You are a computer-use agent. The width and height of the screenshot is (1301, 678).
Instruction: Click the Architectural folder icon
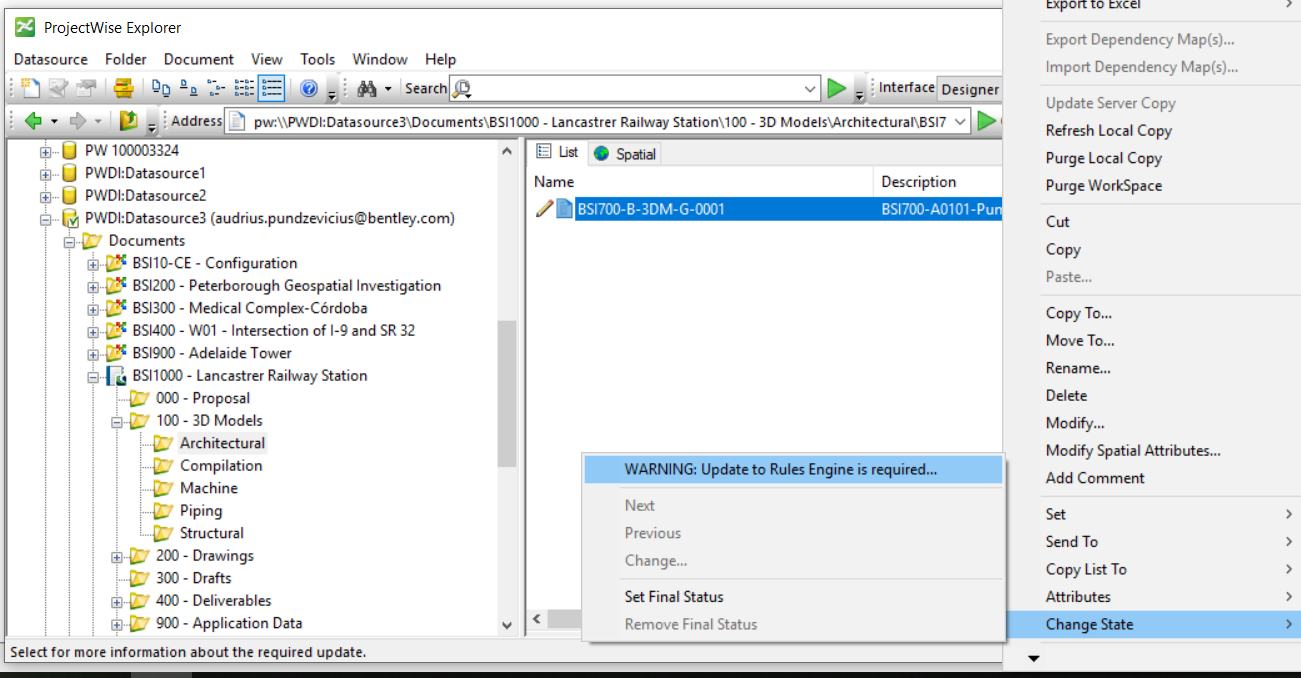(163, 443)
